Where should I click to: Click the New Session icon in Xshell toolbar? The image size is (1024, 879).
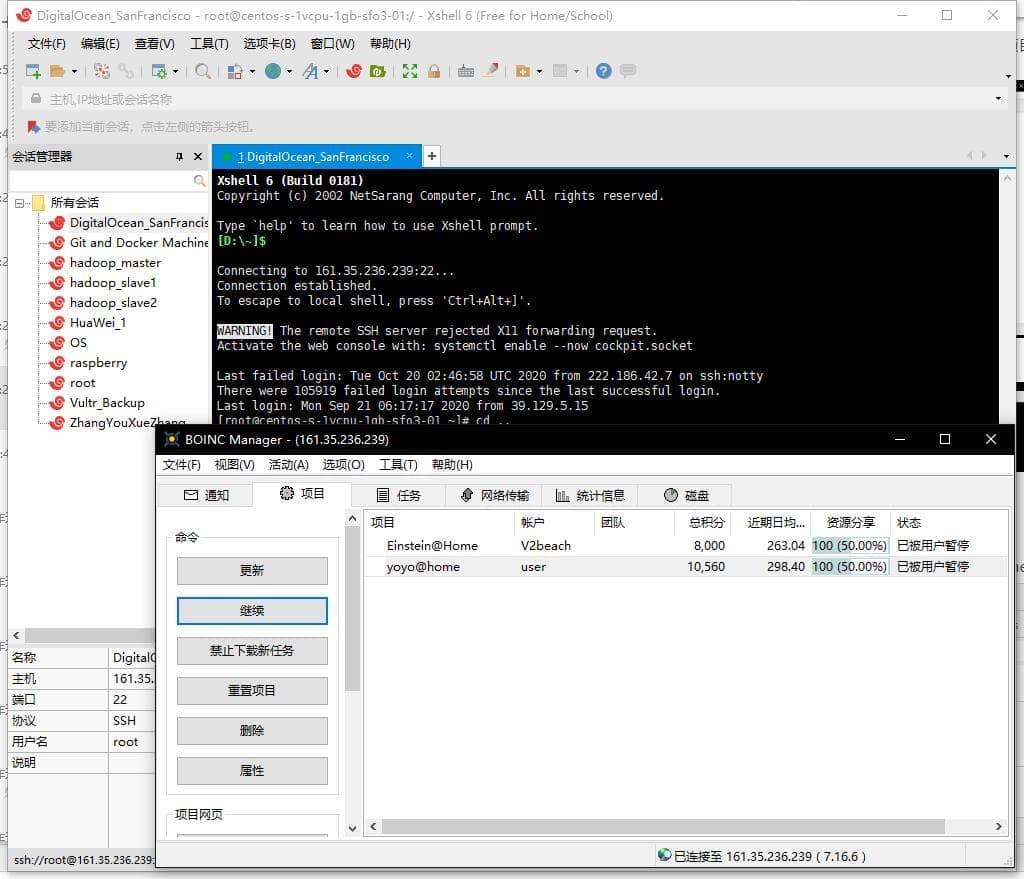(x=33, y=71)
